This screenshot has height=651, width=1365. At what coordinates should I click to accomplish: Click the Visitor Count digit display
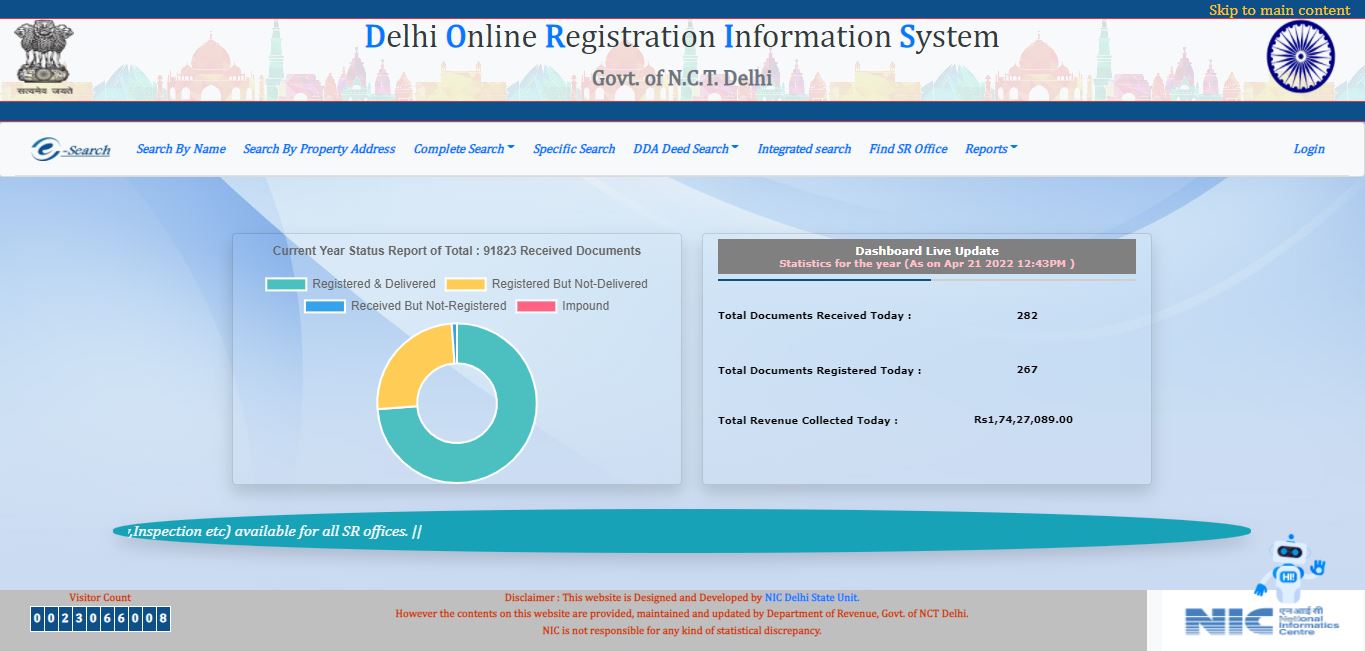point(100,618)
